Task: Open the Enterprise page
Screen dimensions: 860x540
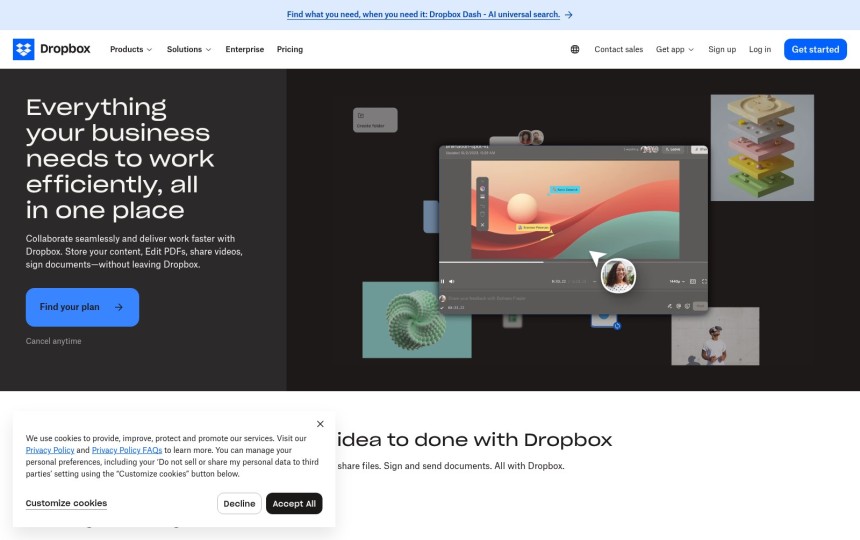Action: (x=245, y=49)
